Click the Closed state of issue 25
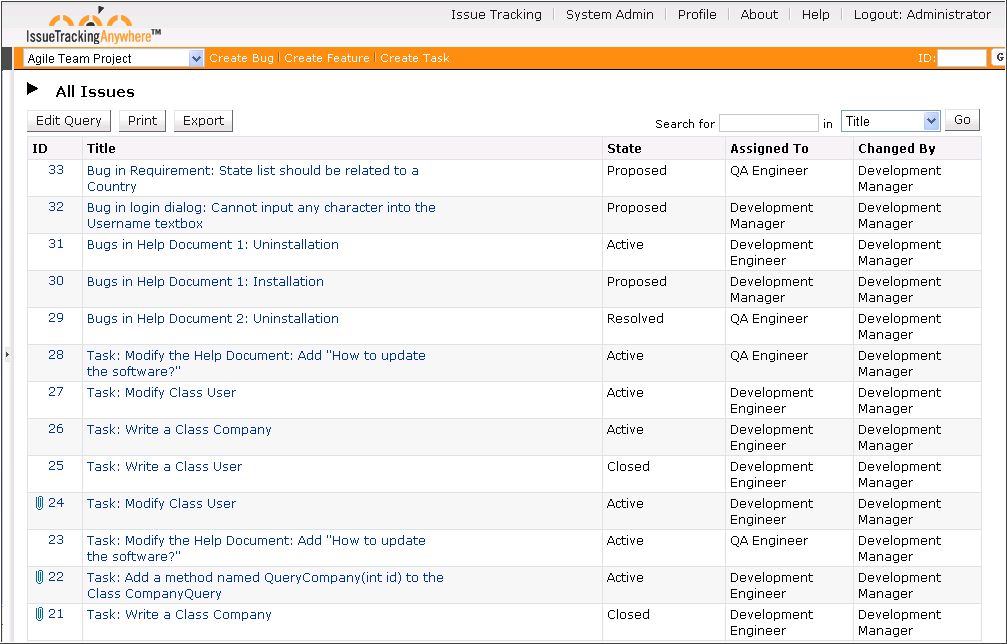1007x644 pixels. click(628, 466)
